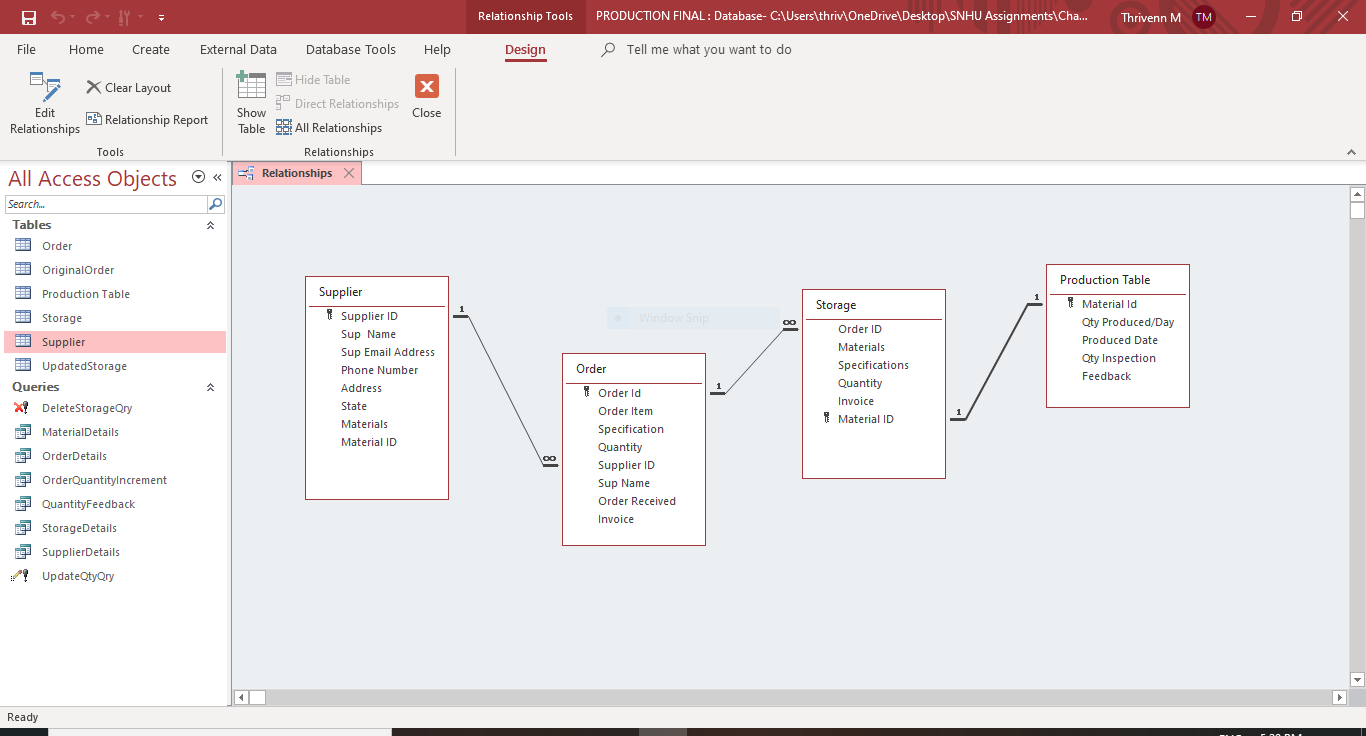The width and height of the screenshot is (1366, 736).
Task: Switch to the Create ribbon tab
Action: [x=150, y=49]
